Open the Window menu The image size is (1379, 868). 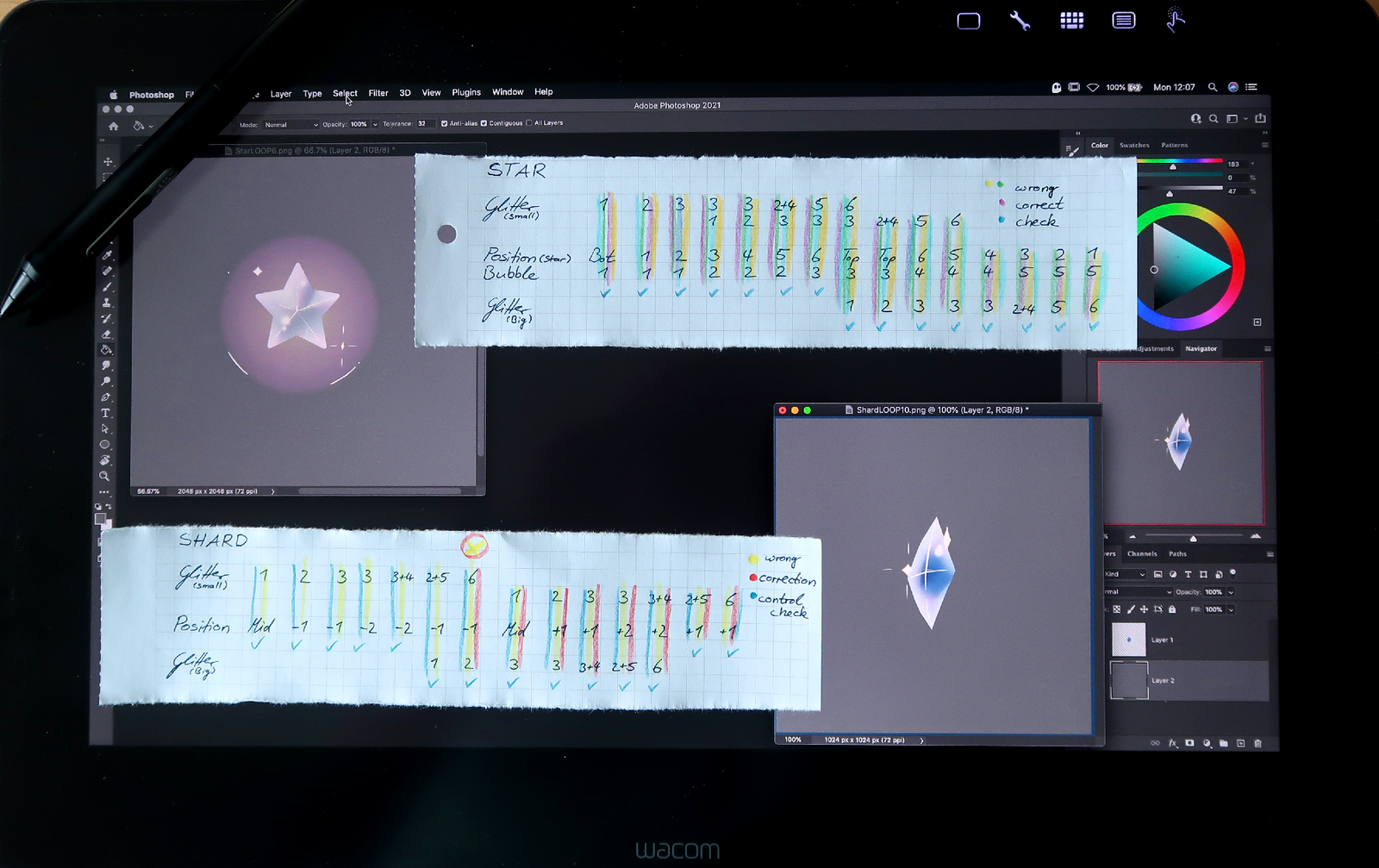(508, 92)
